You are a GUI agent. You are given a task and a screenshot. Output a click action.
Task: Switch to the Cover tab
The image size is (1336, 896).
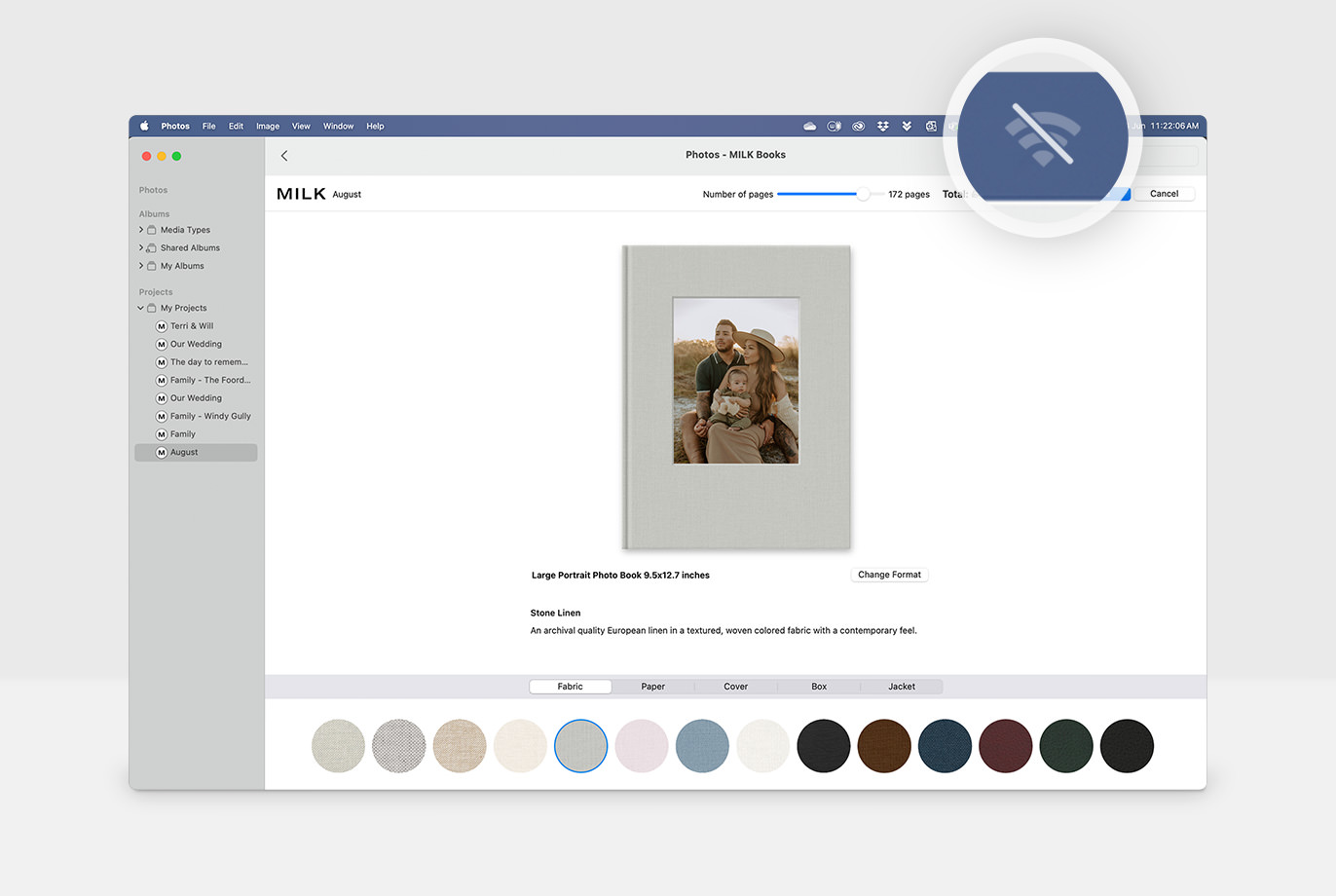736,687
